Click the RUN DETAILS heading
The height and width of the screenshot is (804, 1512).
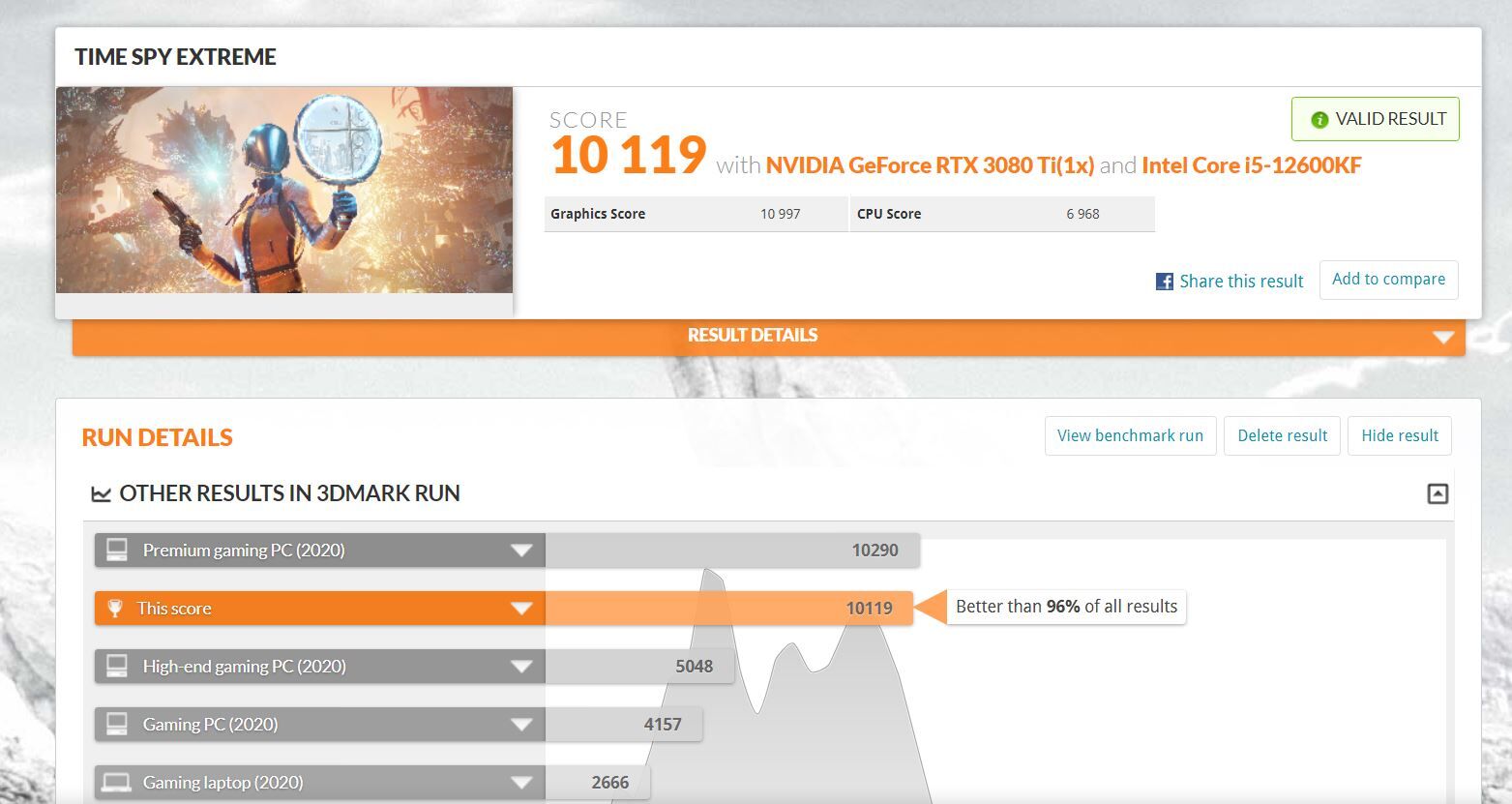coord(157,437)
